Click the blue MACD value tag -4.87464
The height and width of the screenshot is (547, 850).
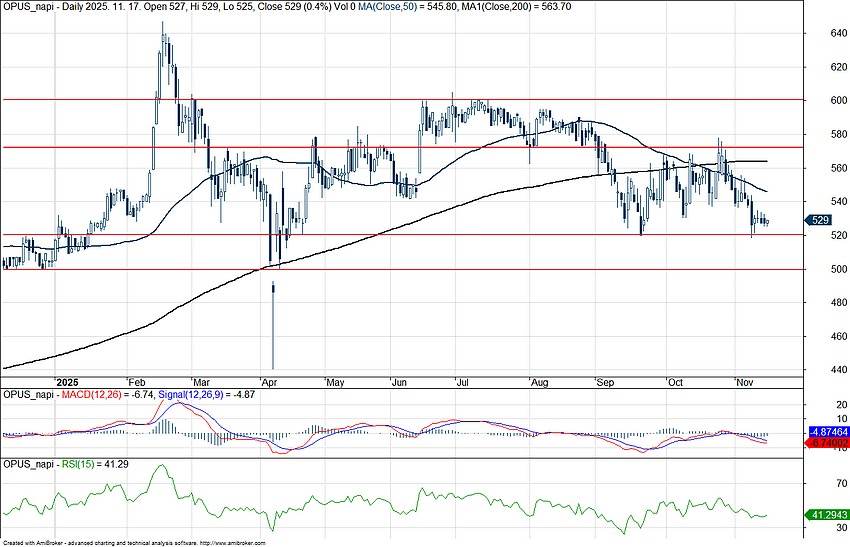826,430
